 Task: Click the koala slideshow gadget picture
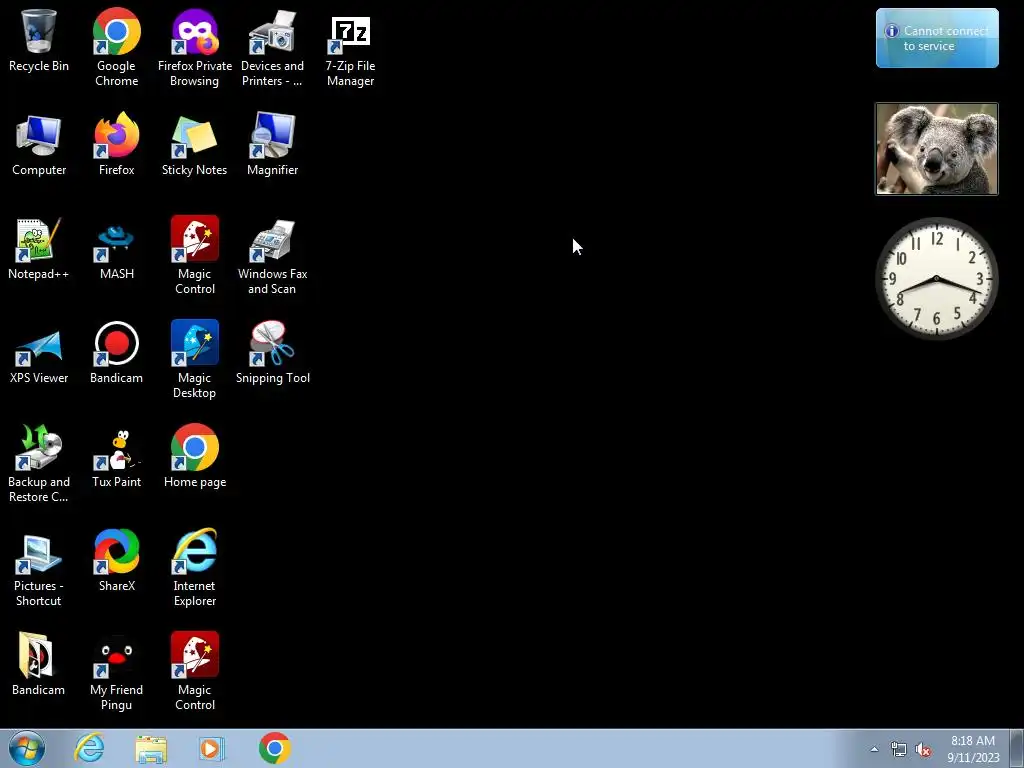936,149
